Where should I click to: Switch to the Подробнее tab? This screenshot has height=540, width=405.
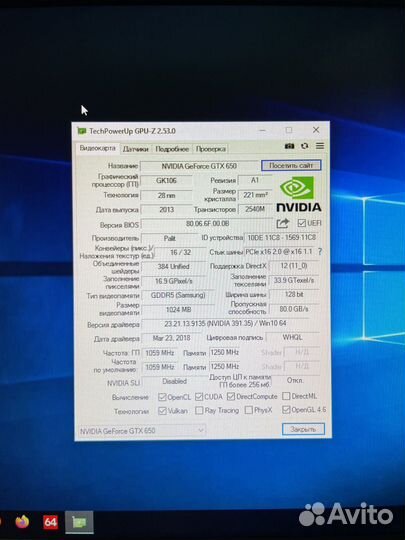point(172,149)
